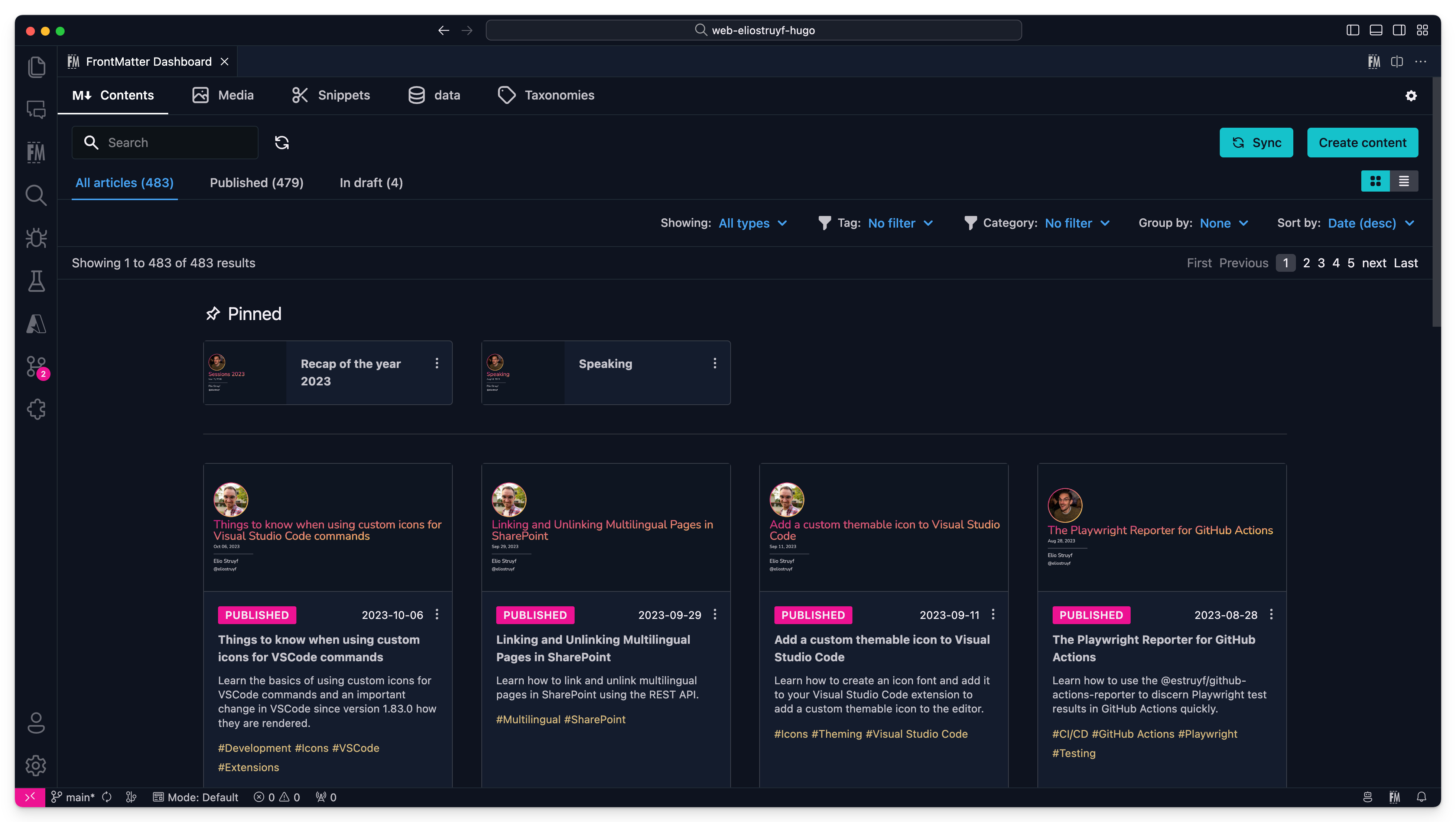The height and width of the screenshot is (822, 1456).
Task: Open the Search view magnifier icon
Action: (x=36, y=195)
